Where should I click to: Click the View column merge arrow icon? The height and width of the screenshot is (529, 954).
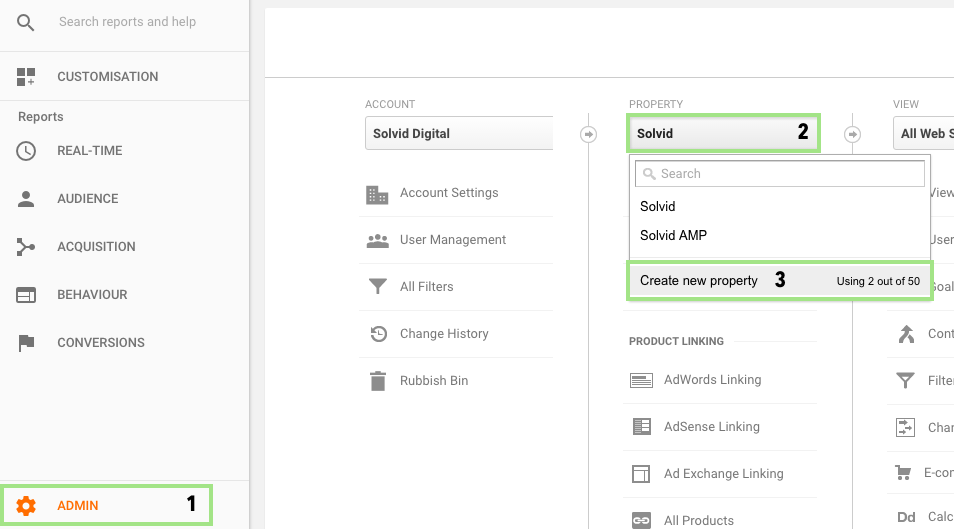(x=907, y=334)
